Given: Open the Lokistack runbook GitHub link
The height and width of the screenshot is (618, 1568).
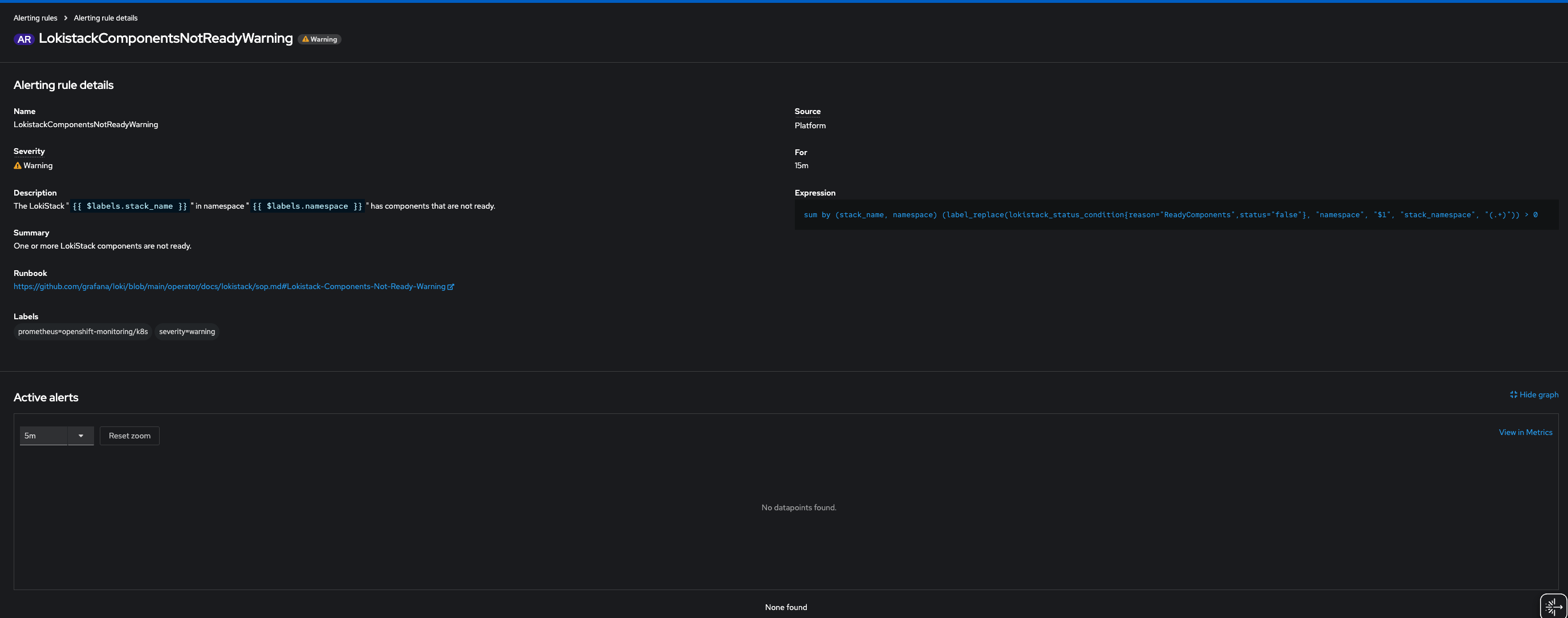Looking at the screenshot, I should click(x=229, y=287).
